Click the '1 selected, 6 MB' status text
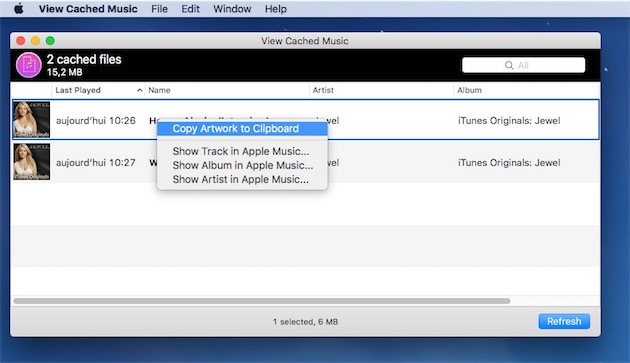630x363 pixels. (x=305, y=322)
